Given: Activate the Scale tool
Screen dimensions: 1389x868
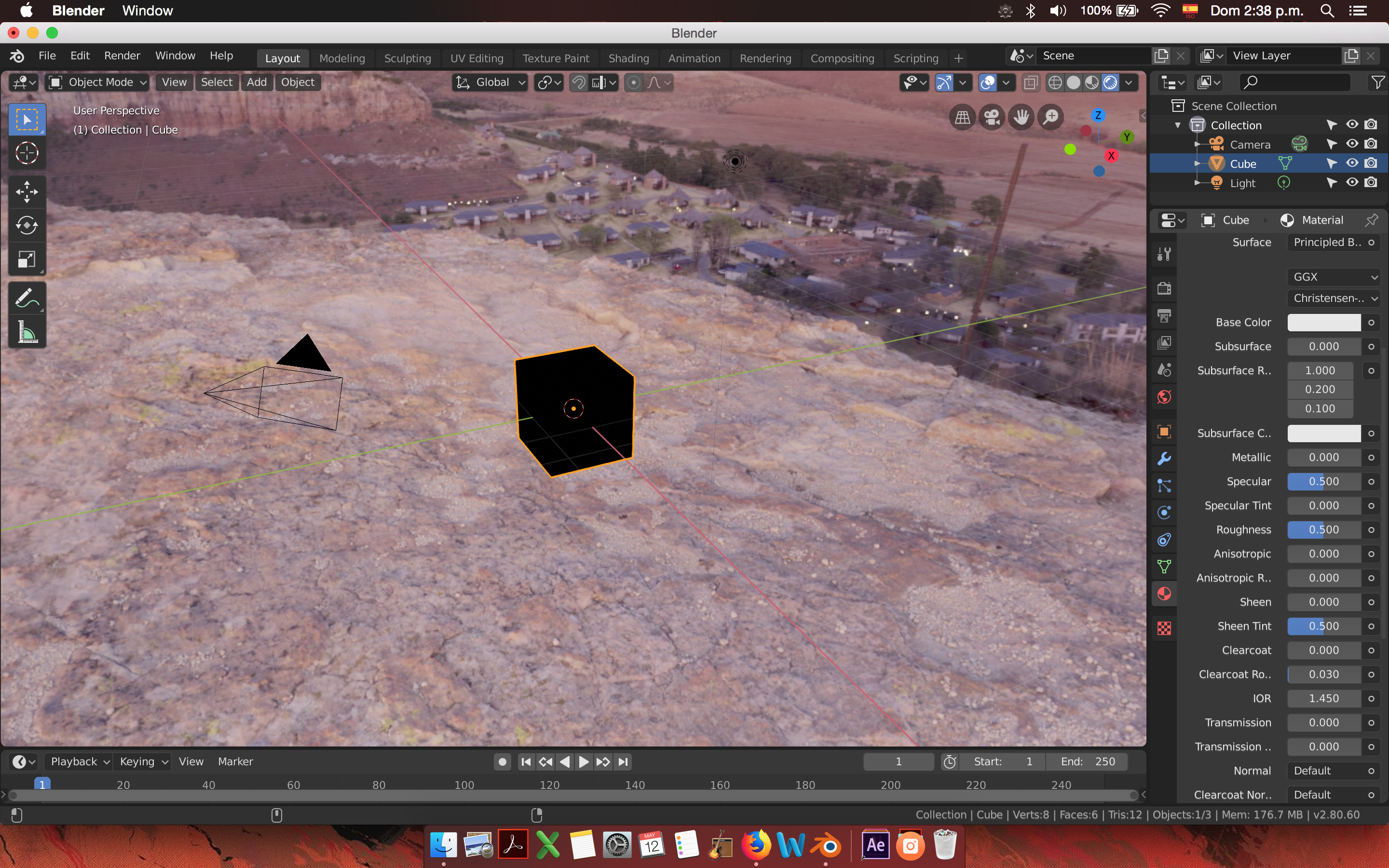Looking at the screenshot, I should [27, 259].
